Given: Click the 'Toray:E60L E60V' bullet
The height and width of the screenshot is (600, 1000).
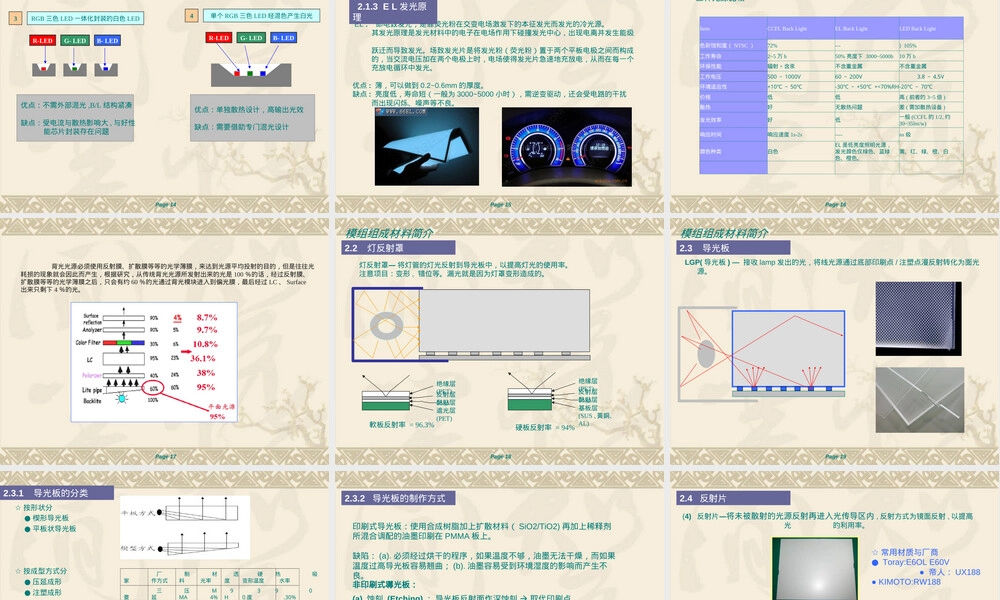Looking at the screenshot, I should point(910,562).
